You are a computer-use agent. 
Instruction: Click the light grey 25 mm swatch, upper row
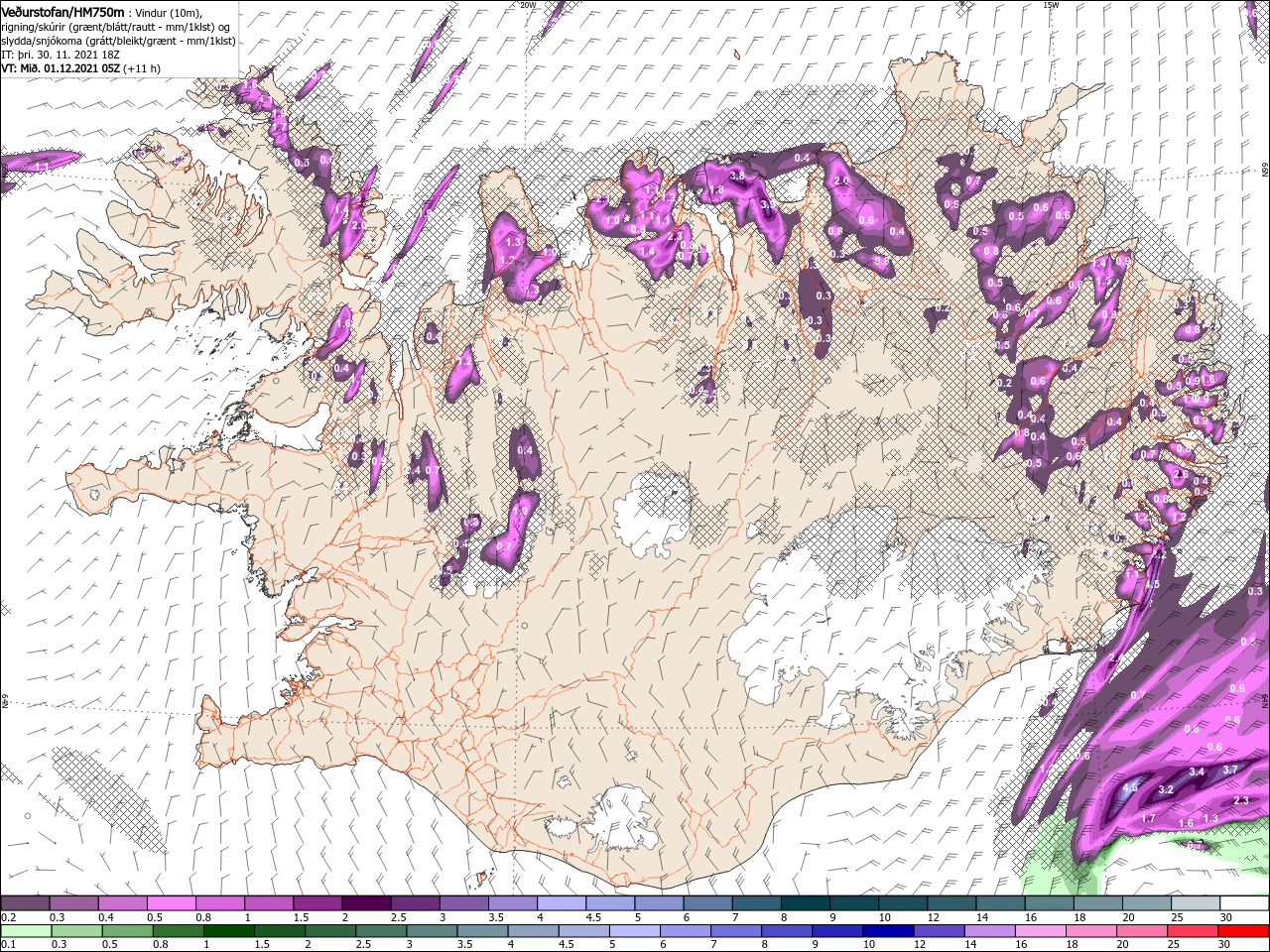tap(1197, 904)
